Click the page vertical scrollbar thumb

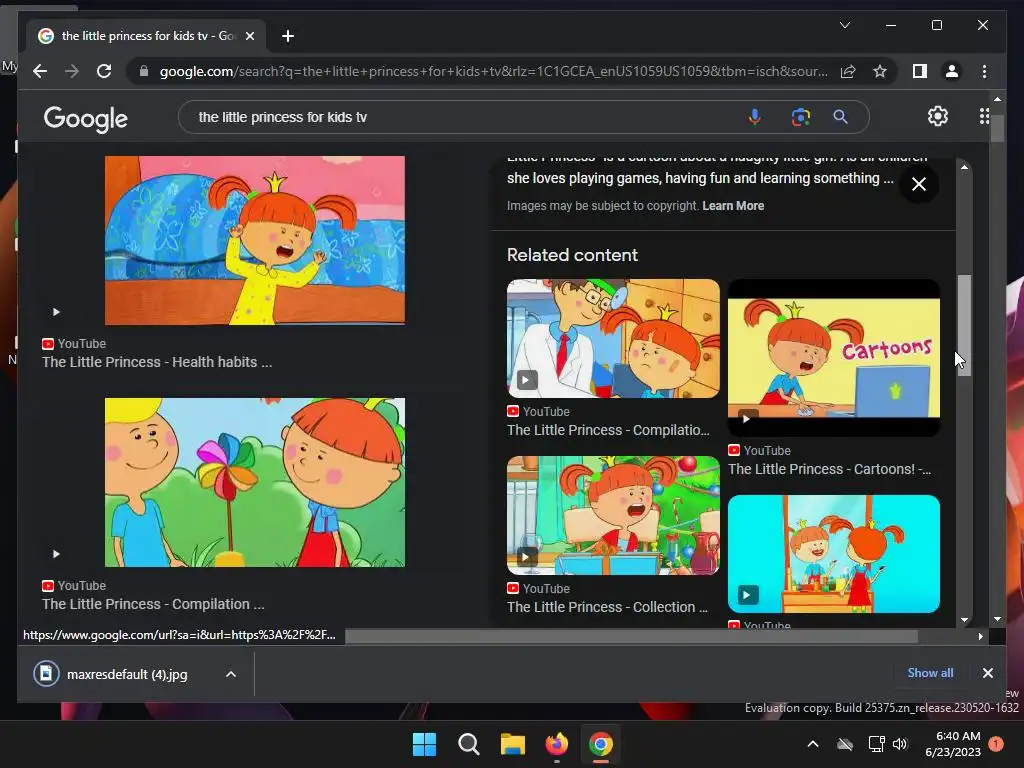[997, 126]
